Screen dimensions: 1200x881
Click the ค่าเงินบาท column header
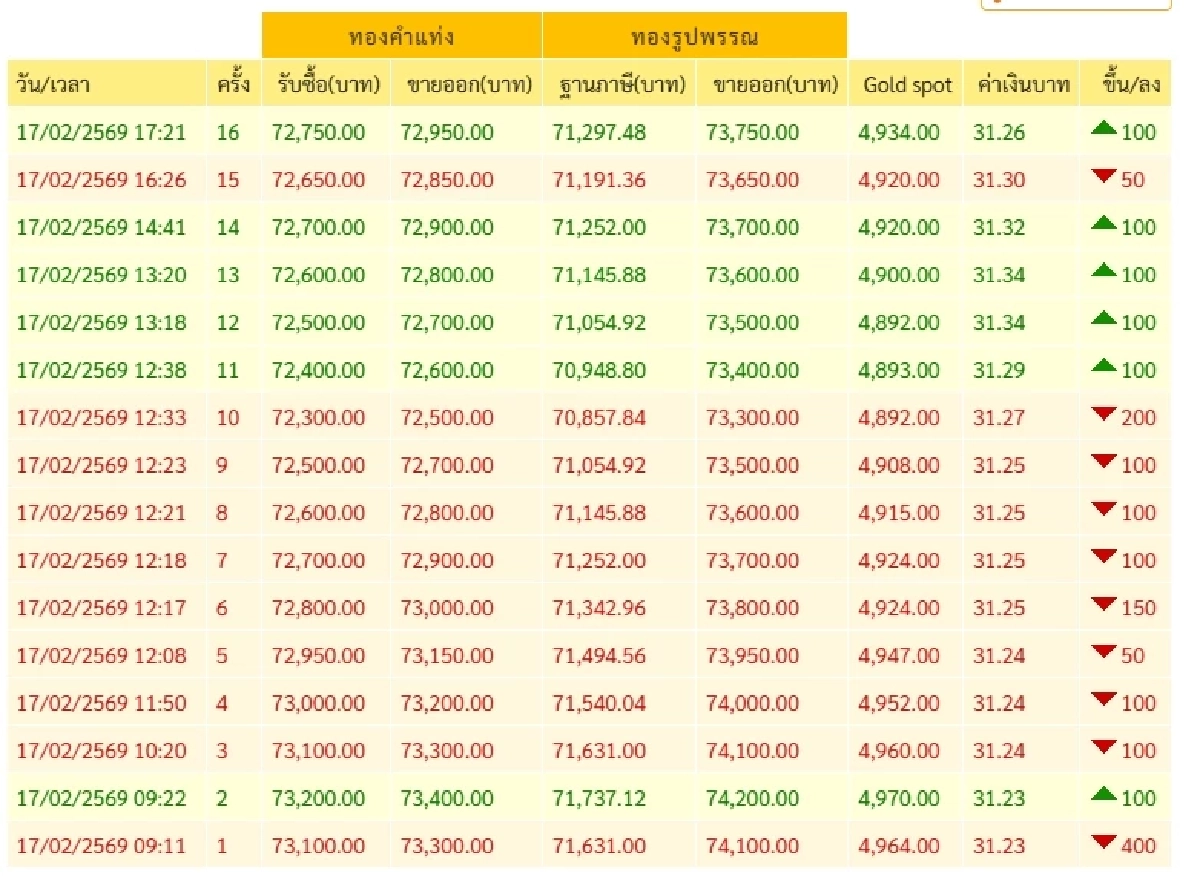tap(1022, 85)
